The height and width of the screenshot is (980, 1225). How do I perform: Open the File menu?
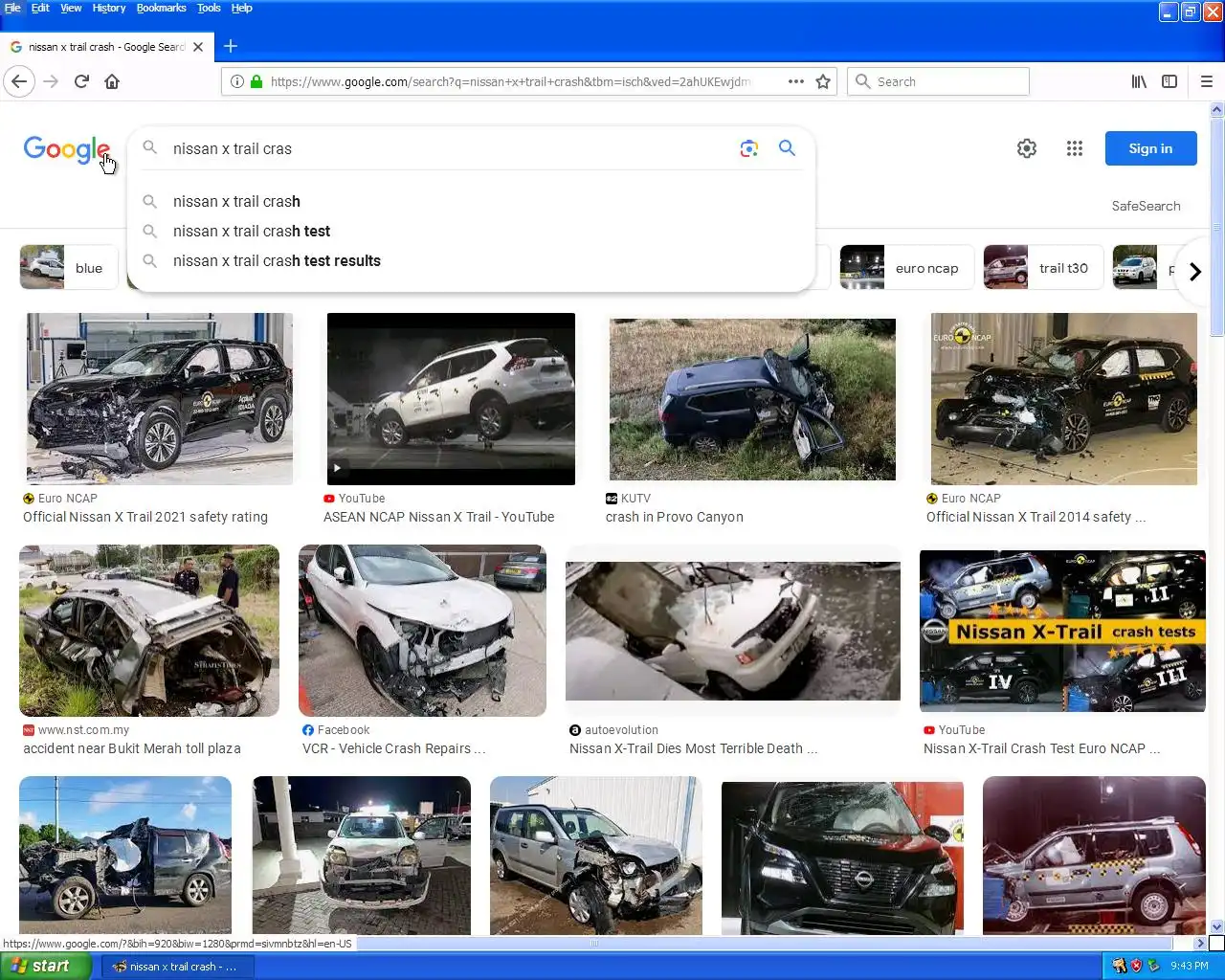[x=12, y=8]
